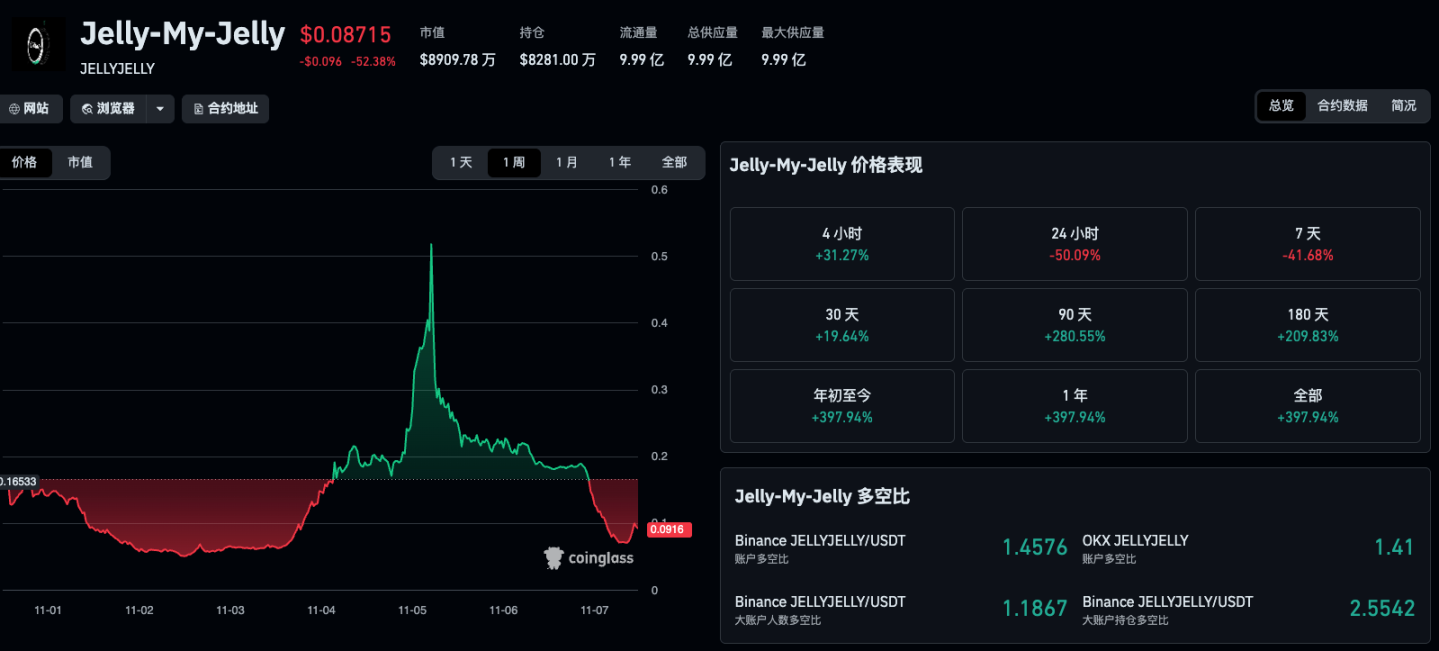The width and height of the screenshot is (1439, 651).
Task: Click the 24 小时 performance card
Action: pyautogui.click(x=1074, y=244)
